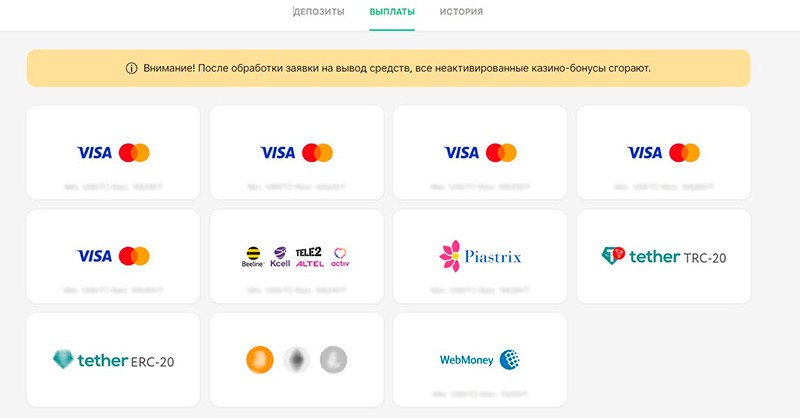Click the Tele2 Altel operator logo

310,257
